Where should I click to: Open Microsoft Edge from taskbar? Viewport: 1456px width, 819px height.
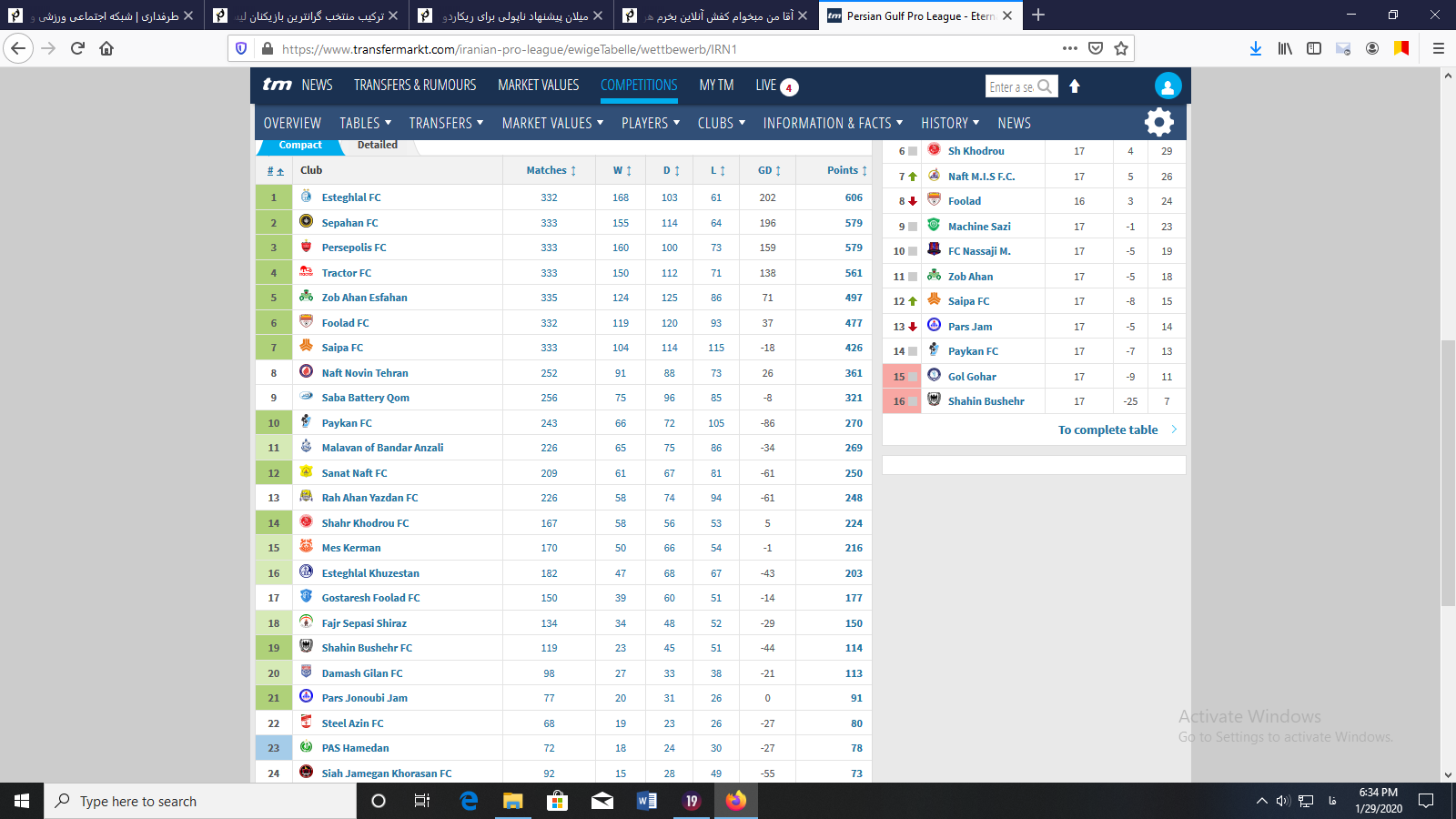point(469,801)
